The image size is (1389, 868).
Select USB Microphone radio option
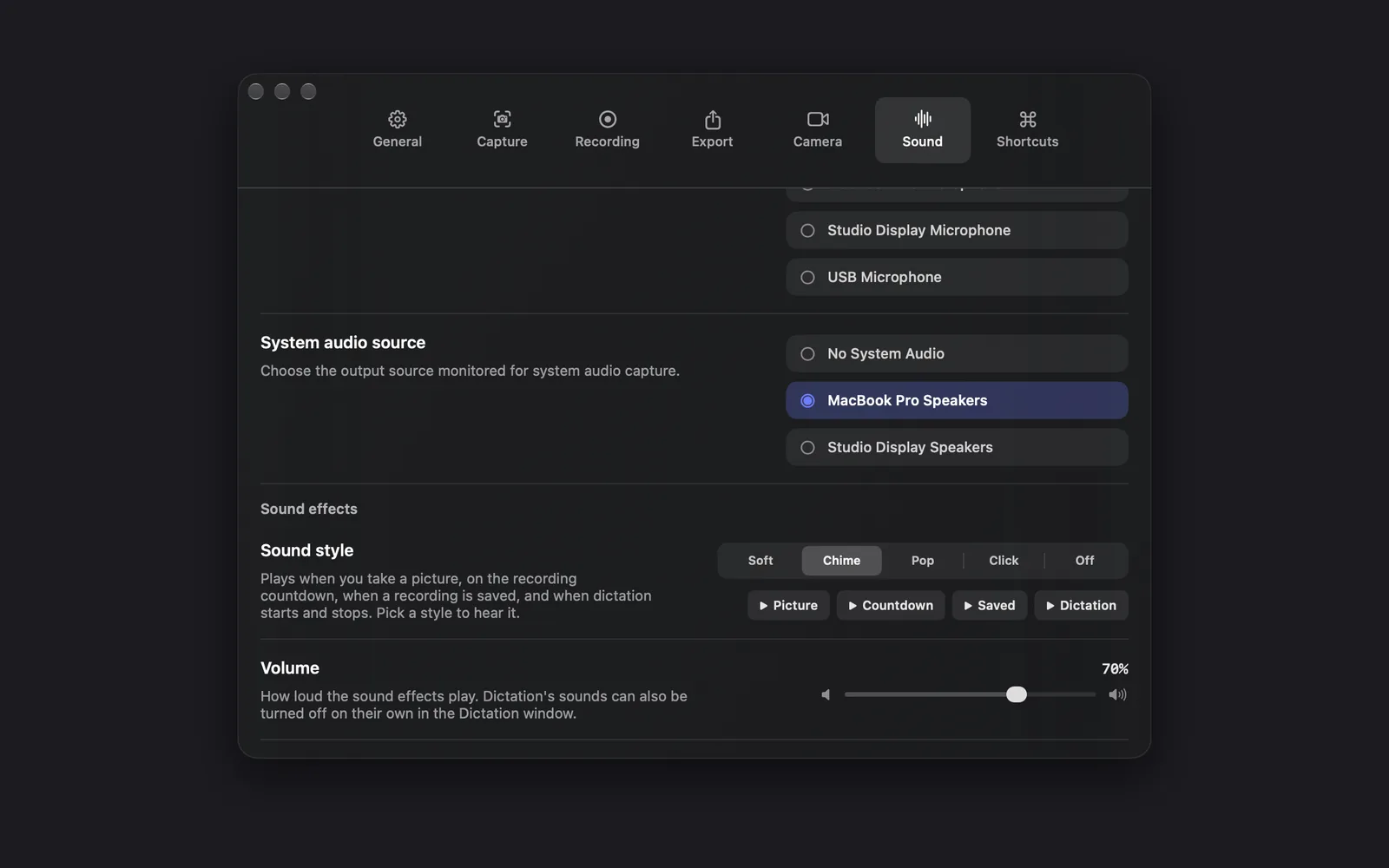957,277
